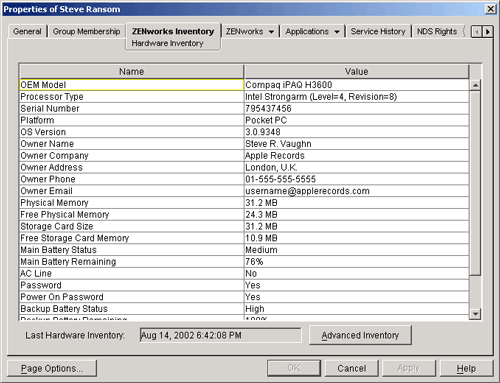
Task: Click the London, U.K. value
Action: (356, 167)
